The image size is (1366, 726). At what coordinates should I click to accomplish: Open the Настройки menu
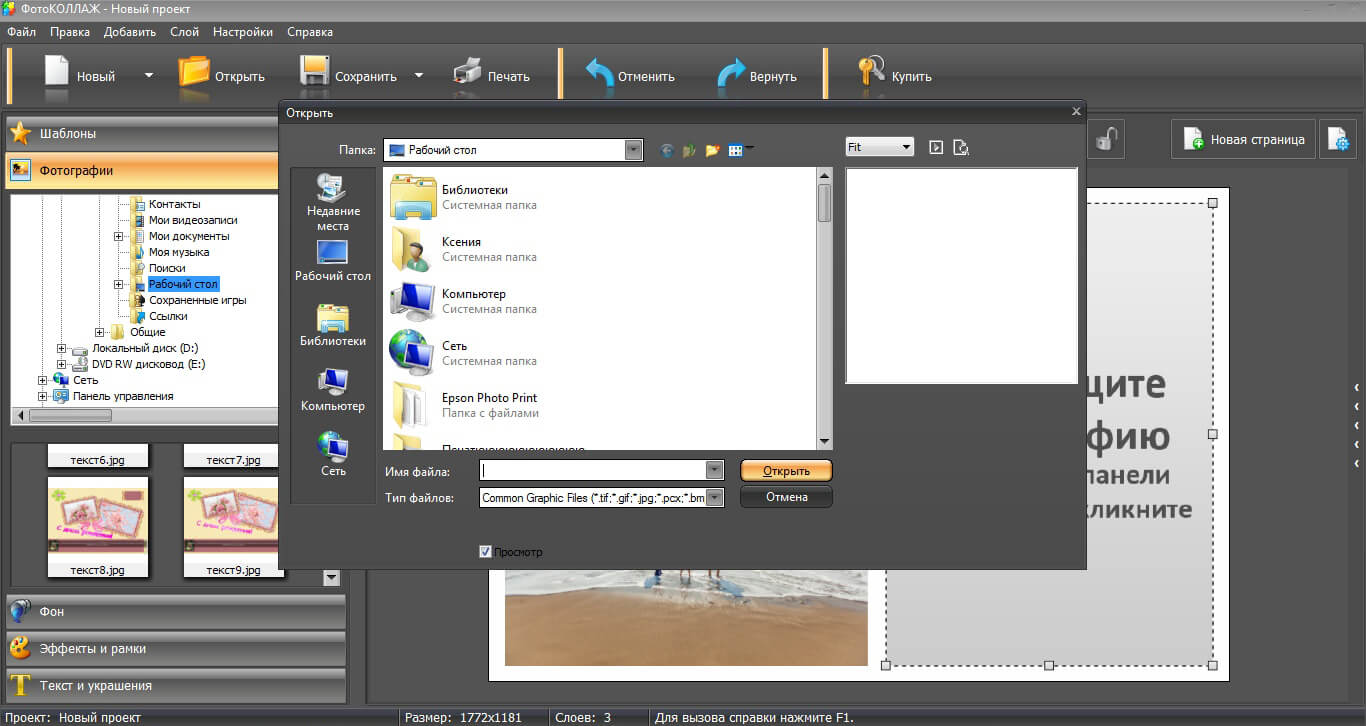pyautogui.click(x=243, y=32)
